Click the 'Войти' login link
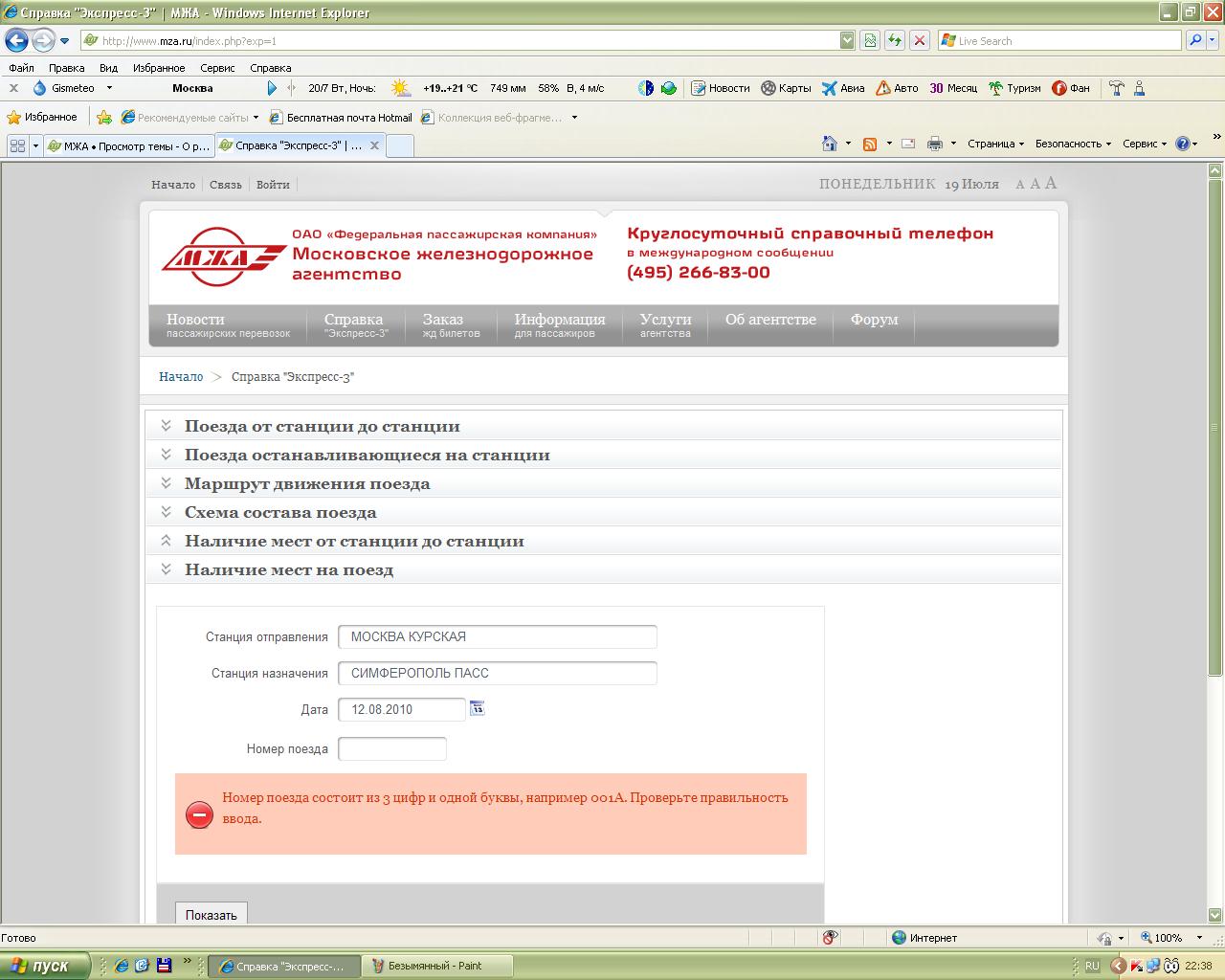 [x=273, y=185]
